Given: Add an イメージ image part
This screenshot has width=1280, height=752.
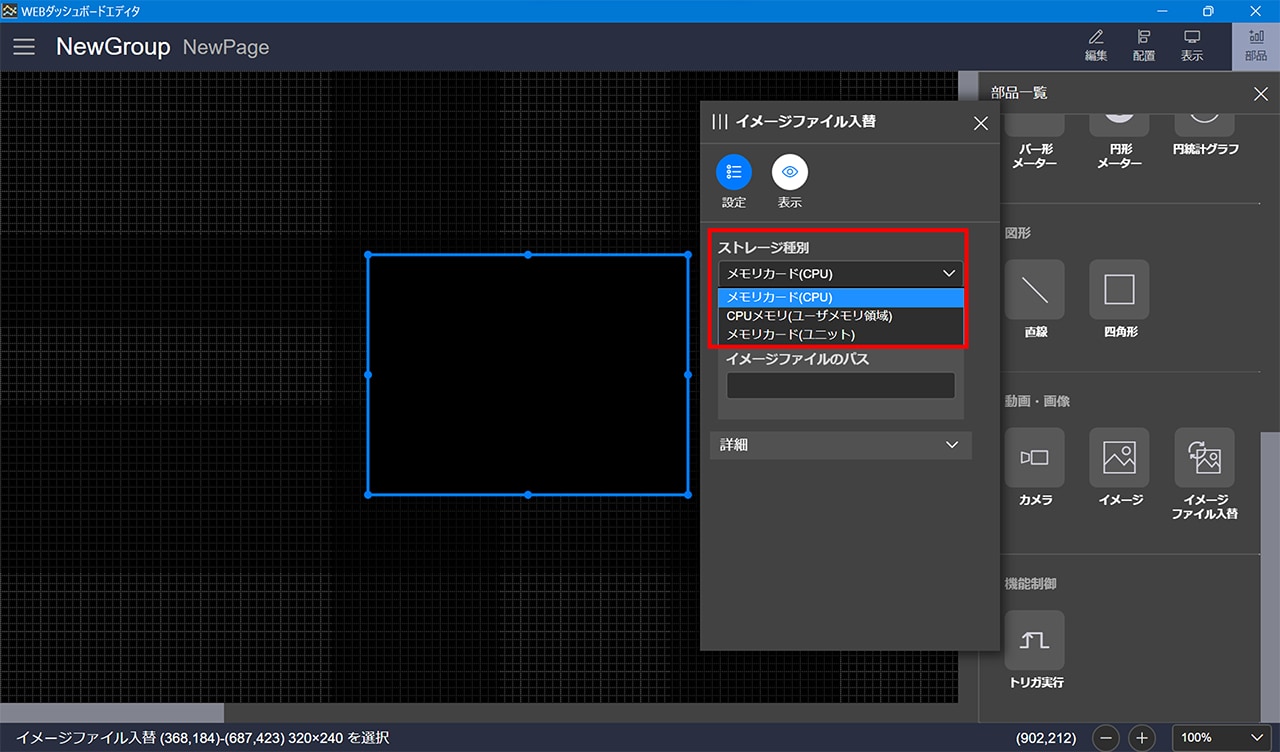Looking at the screenshot, I should tap(1119, 458).
